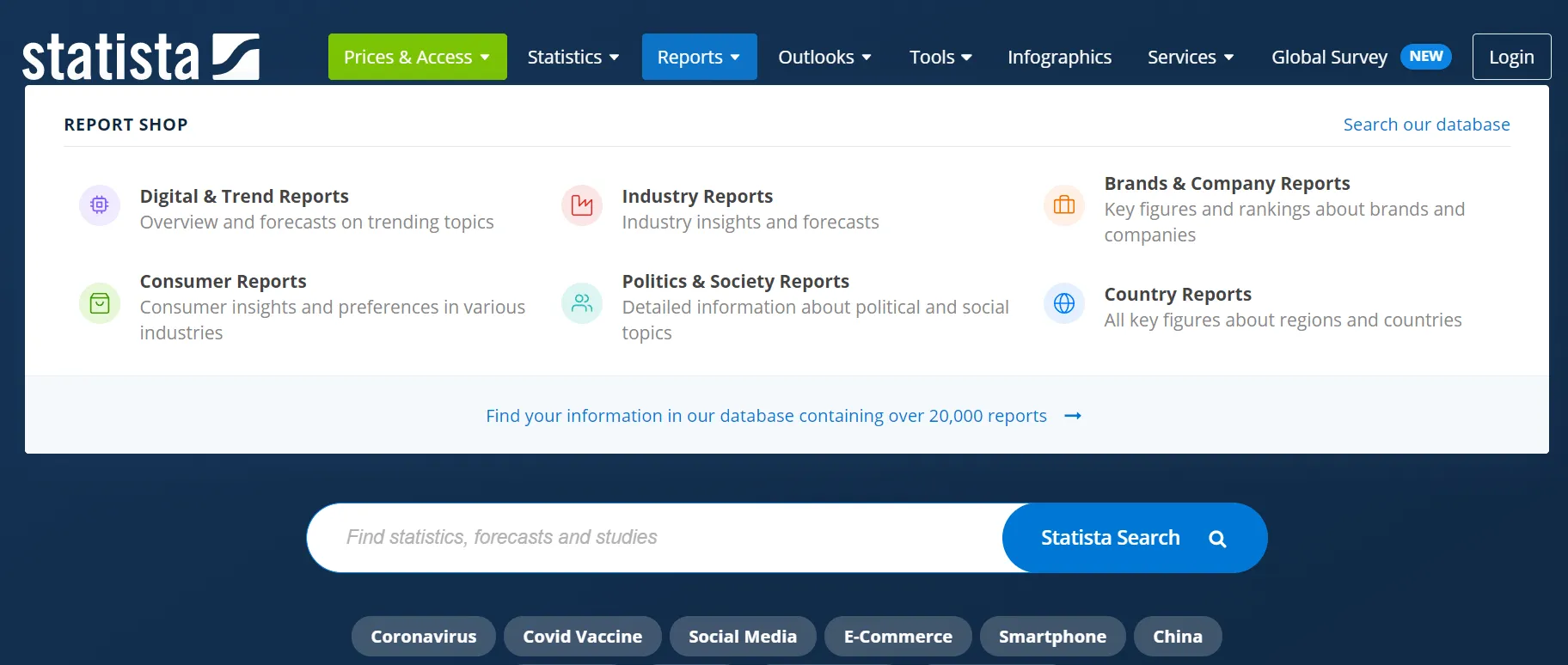Click the Politics & Society people icon
This screenshot has height=665, width=1568.
582,303
